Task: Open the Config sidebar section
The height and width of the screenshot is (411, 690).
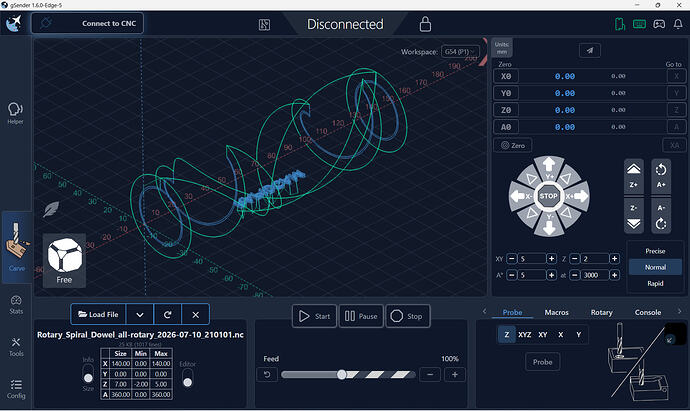Action: coord(16,389)
